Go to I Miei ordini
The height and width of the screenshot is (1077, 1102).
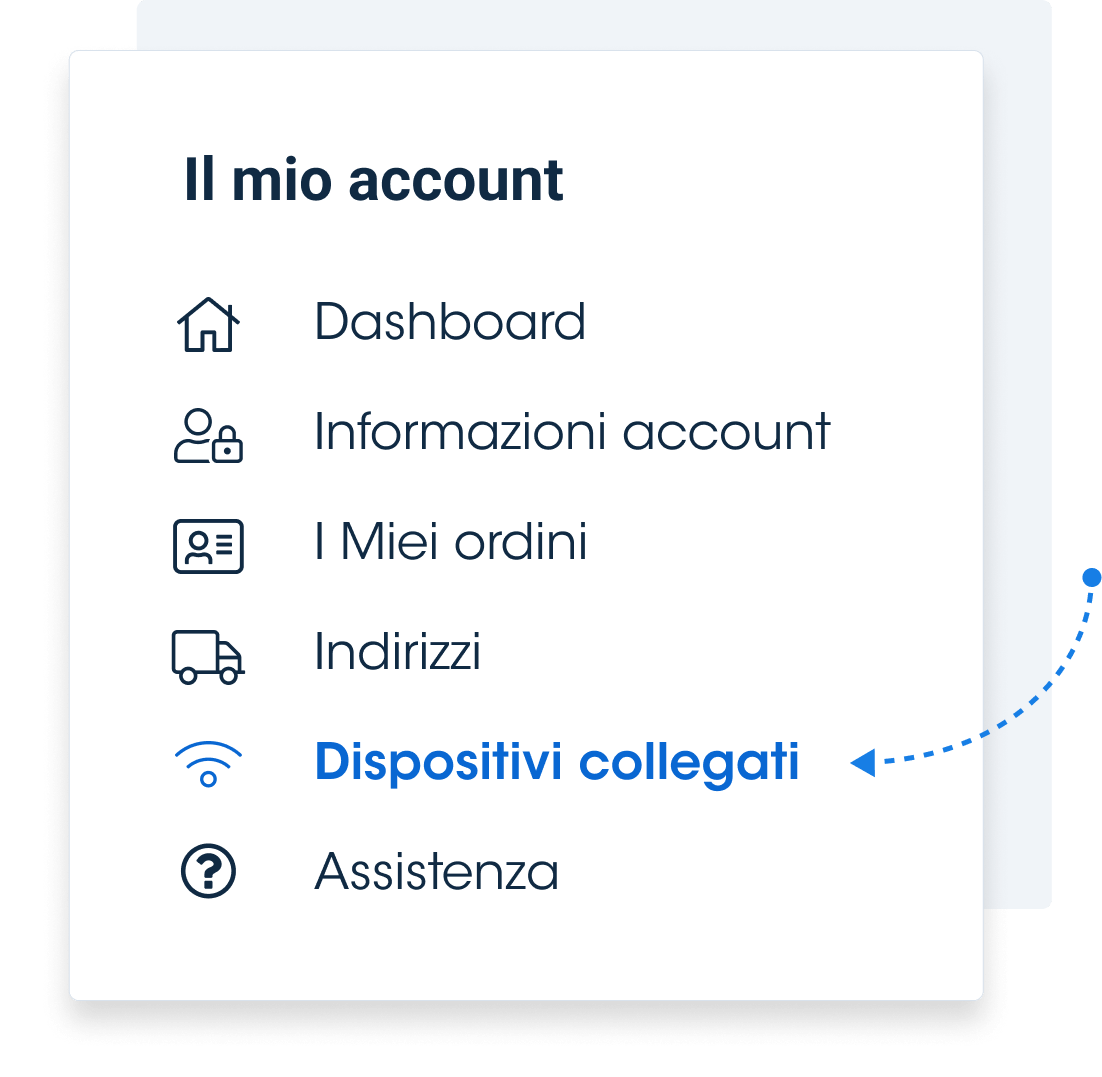click(x=450, y=542)
